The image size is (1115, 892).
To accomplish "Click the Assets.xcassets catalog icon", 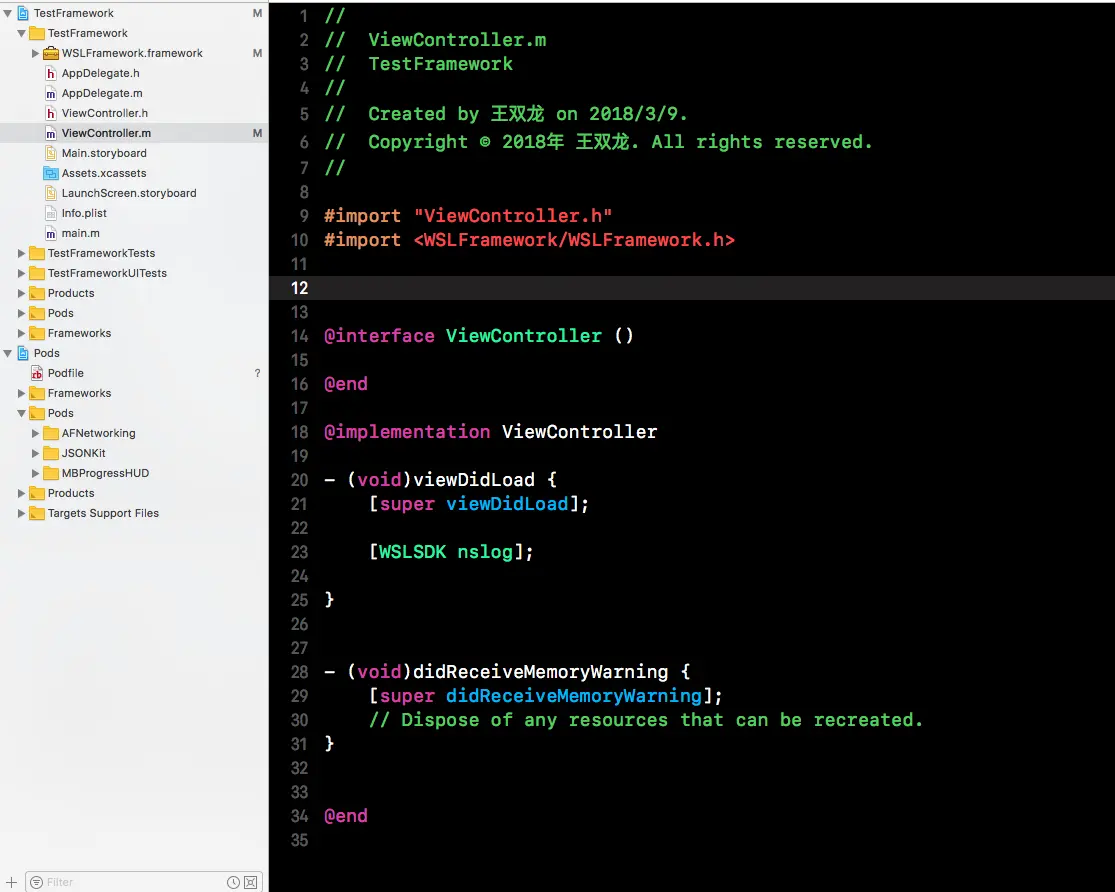I will 50,173.
